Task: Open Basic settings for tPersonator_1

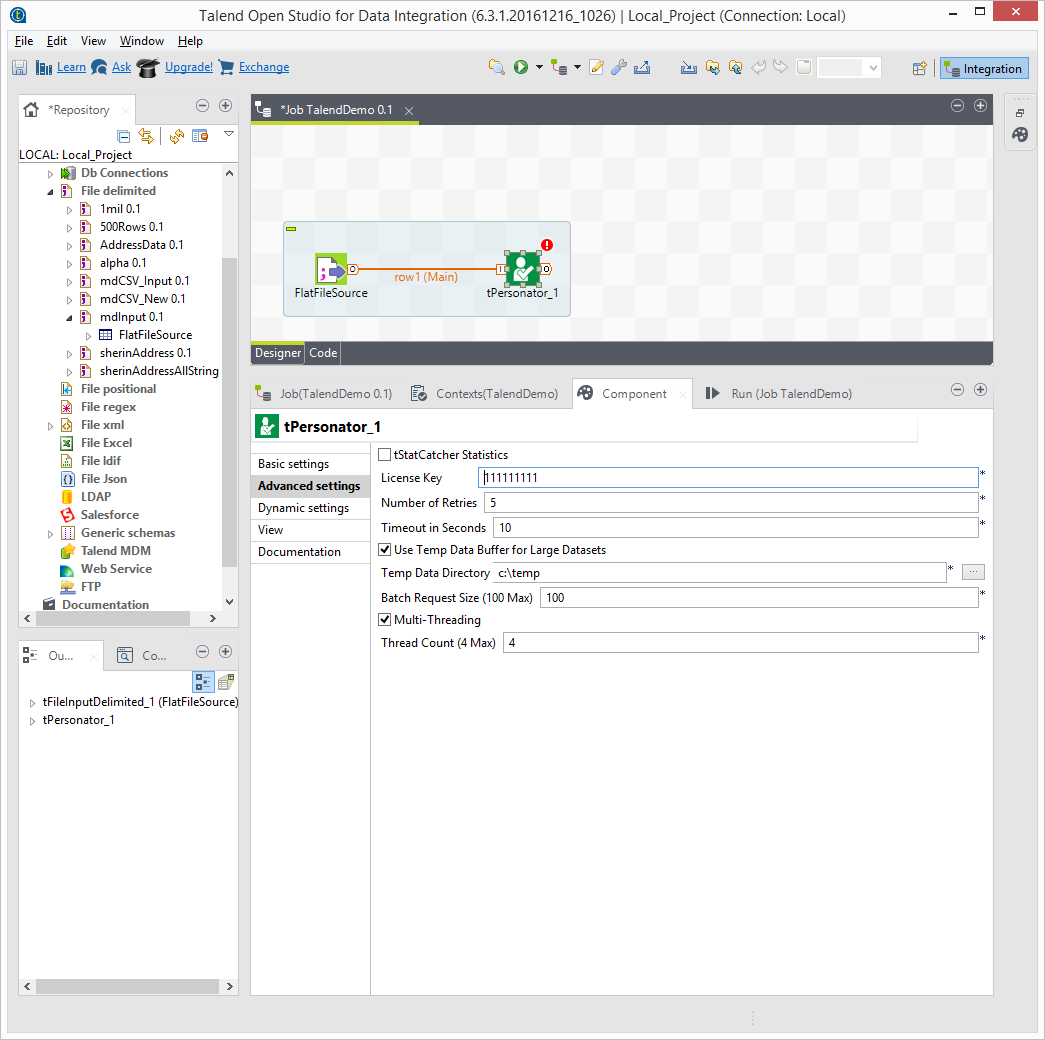Action: click(293, 464)
